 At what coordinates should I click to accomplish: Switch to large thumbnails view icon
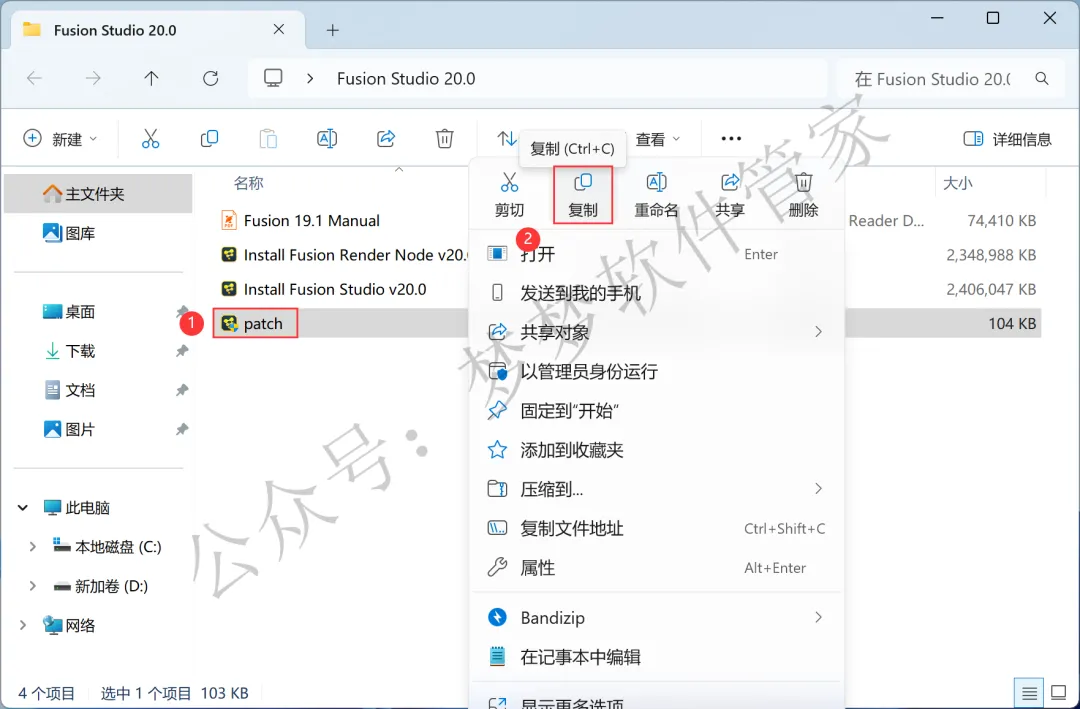[1058, 692]
